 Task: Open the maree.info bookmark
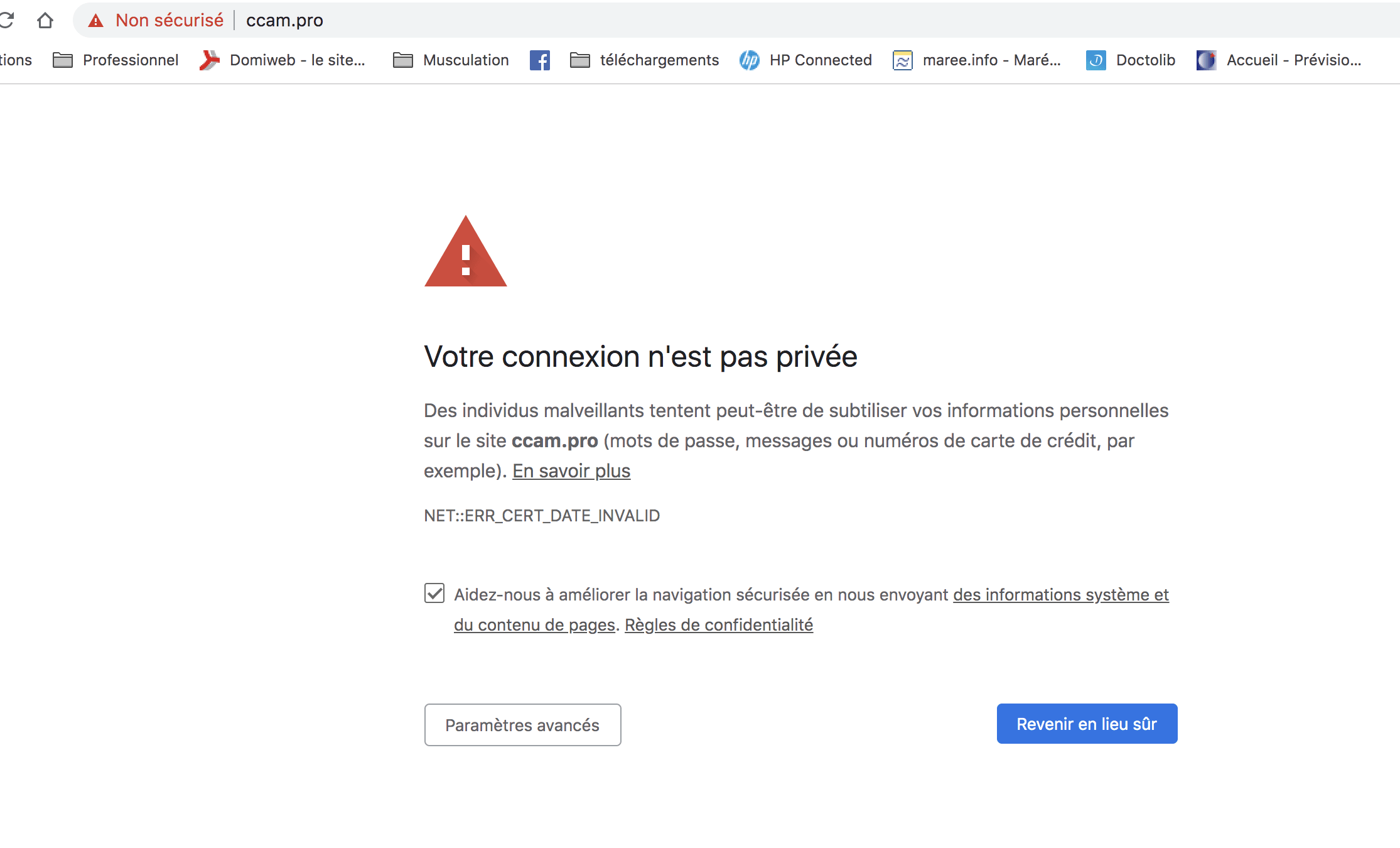[976, 60]
